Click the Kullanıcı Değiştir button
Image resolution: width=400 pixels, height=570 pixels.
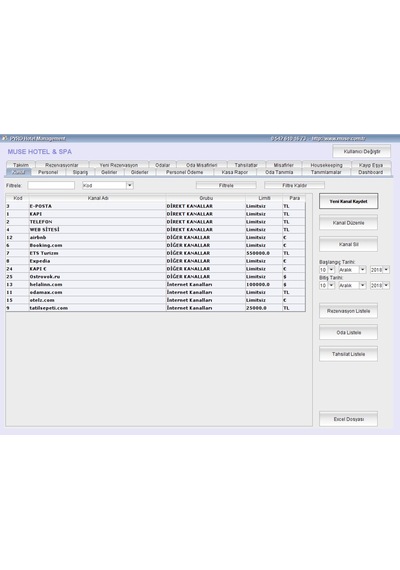pos(362,152)
